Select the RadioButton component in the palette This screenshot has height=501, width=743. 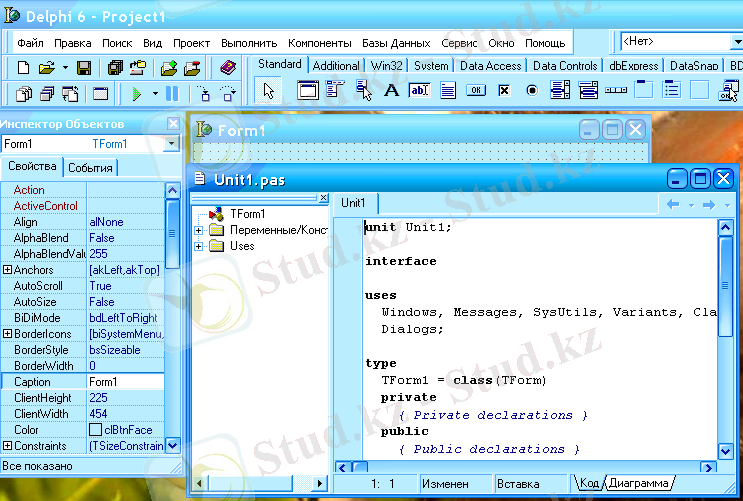[x=532, y=90]
